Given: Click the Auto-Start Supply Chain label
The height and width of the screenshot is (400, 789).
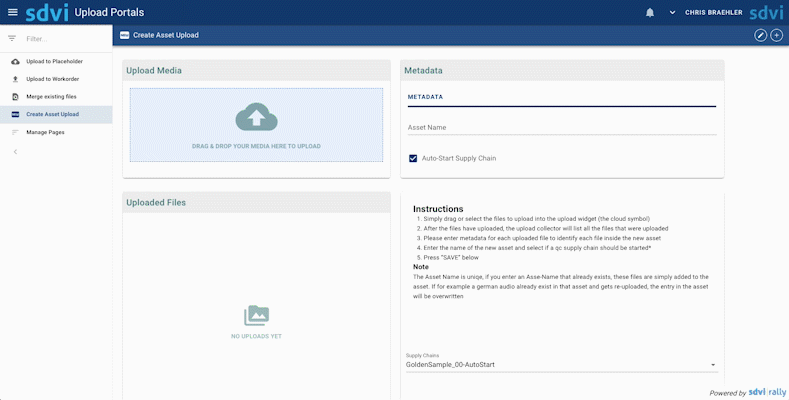Looking at the screenshot, I should (459, 158).
